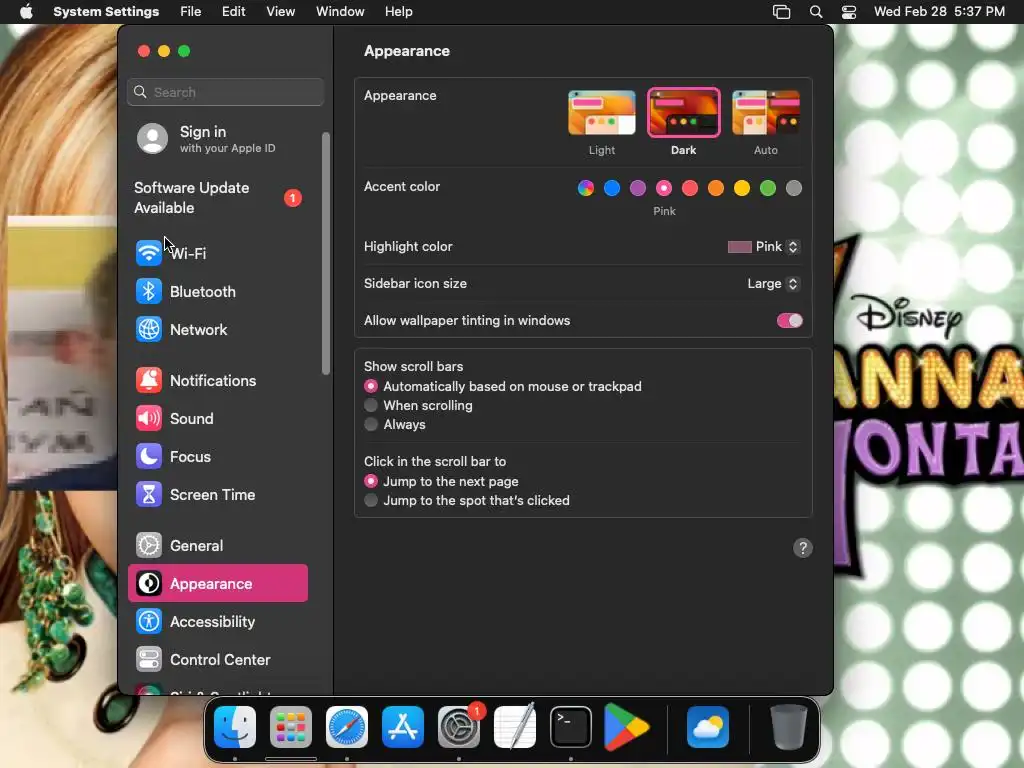Open Sidebar icon size Large dropdown
The image size is (1024, 768).
tap(773, 283)
